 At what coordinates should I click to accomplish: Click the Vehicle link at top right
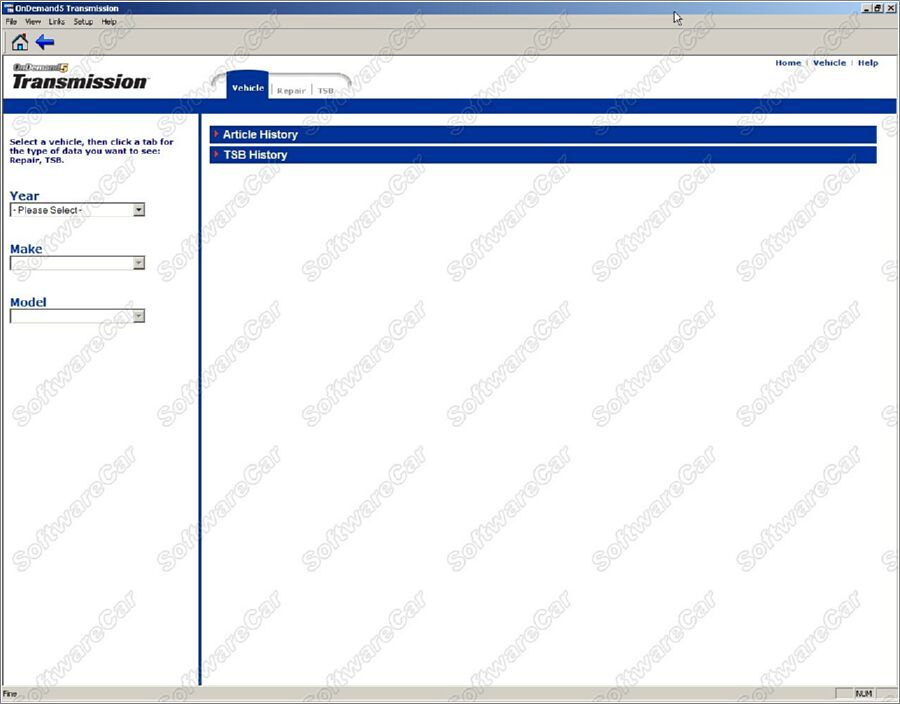pyautogui.click(x=829, y=63)
